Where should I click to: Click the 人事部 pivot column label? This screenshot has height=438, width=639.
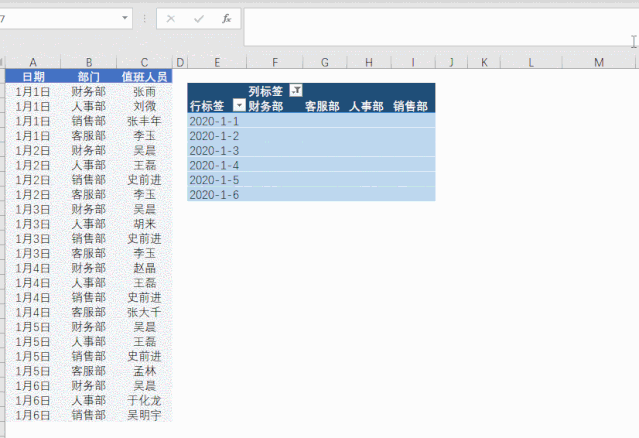pos(366,105)
